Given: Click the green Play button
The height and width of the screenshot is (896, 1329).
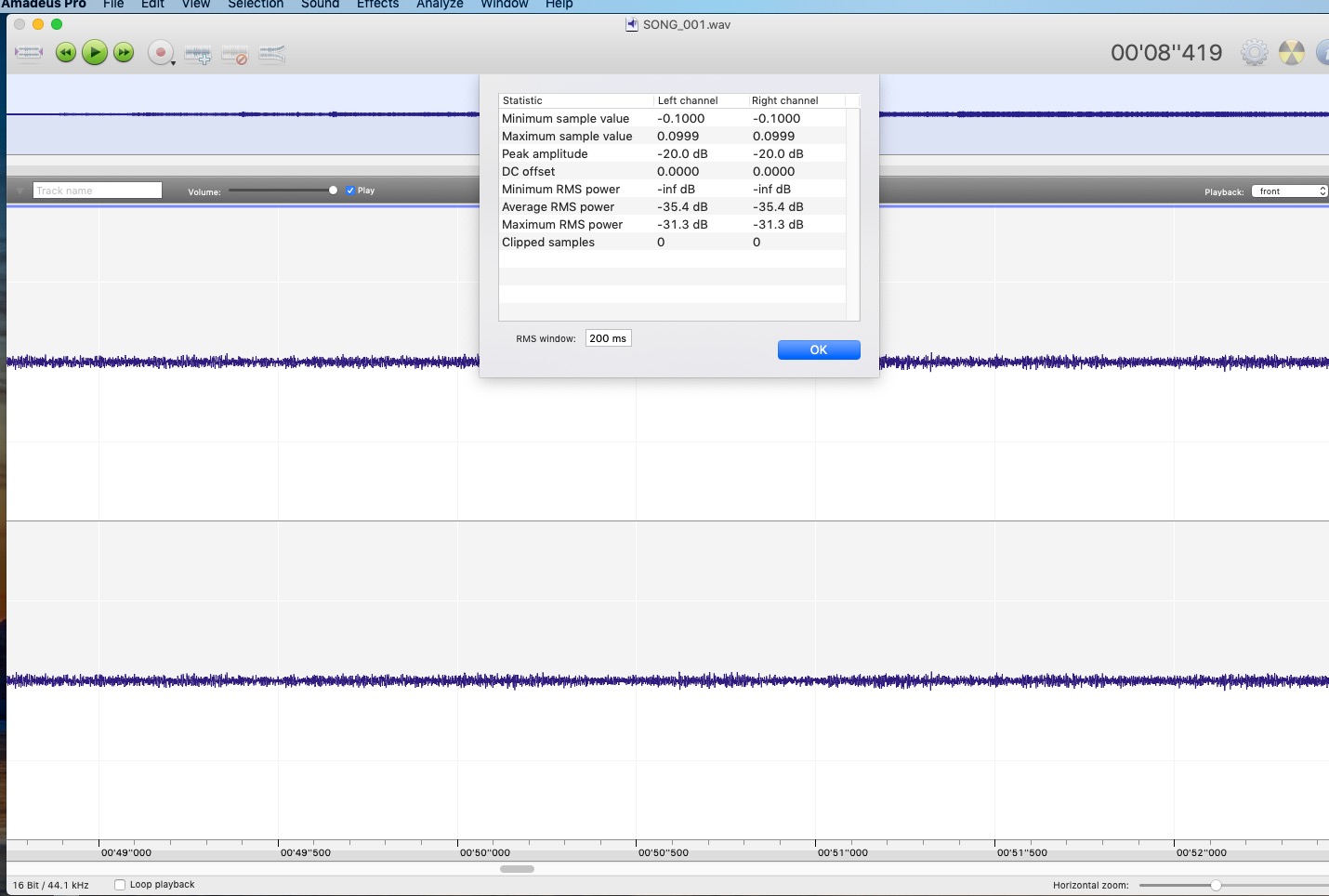Looking at the screenshot, I should (95, 53).
